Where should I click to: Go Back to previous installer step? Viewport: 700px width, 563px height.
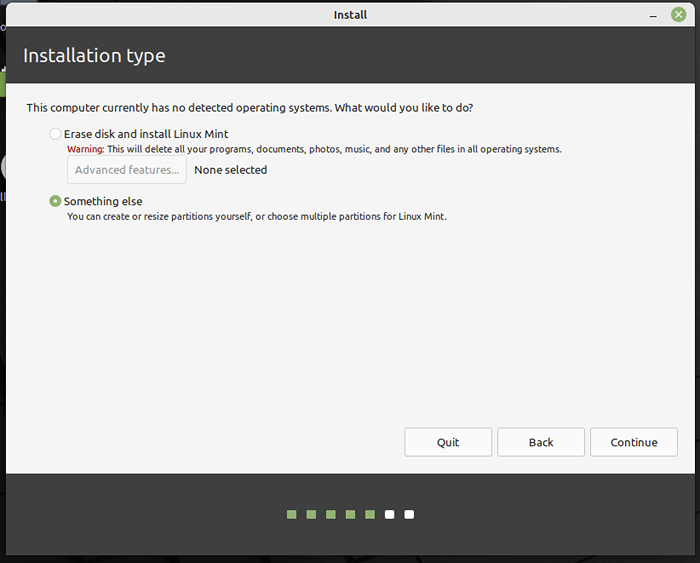[541, 442]
